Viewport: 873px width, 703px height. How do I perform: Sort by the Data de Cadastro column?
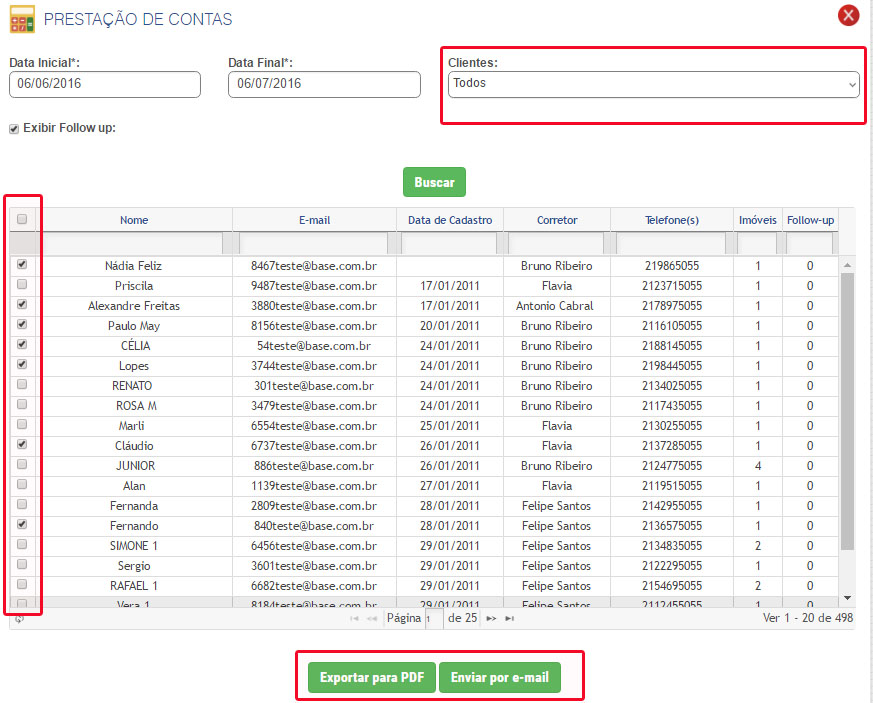tap(450, 220)
